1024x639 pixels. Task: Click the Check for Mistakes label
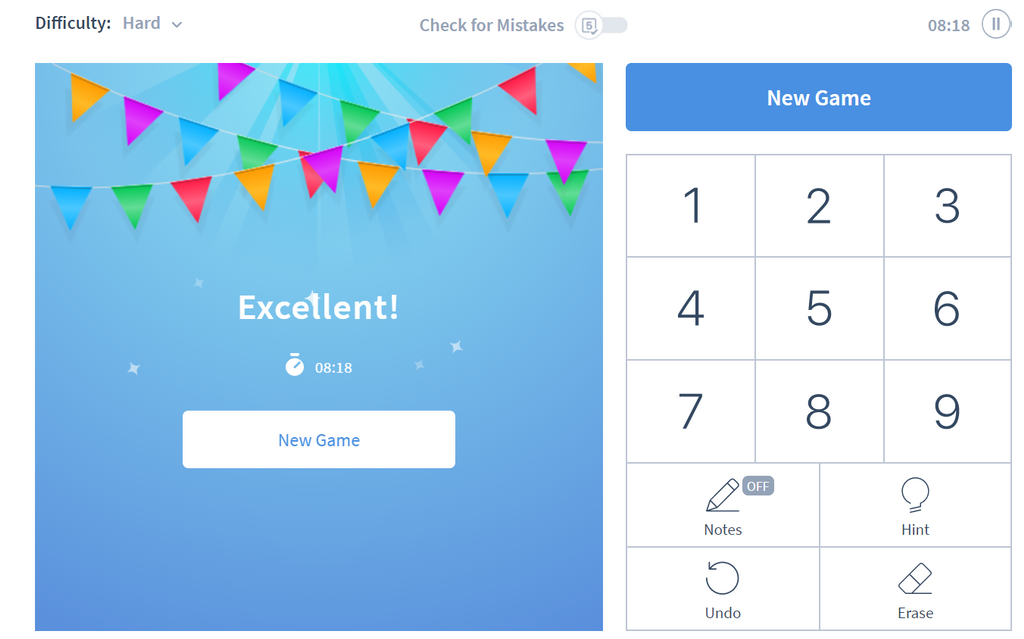pos(491,25)
